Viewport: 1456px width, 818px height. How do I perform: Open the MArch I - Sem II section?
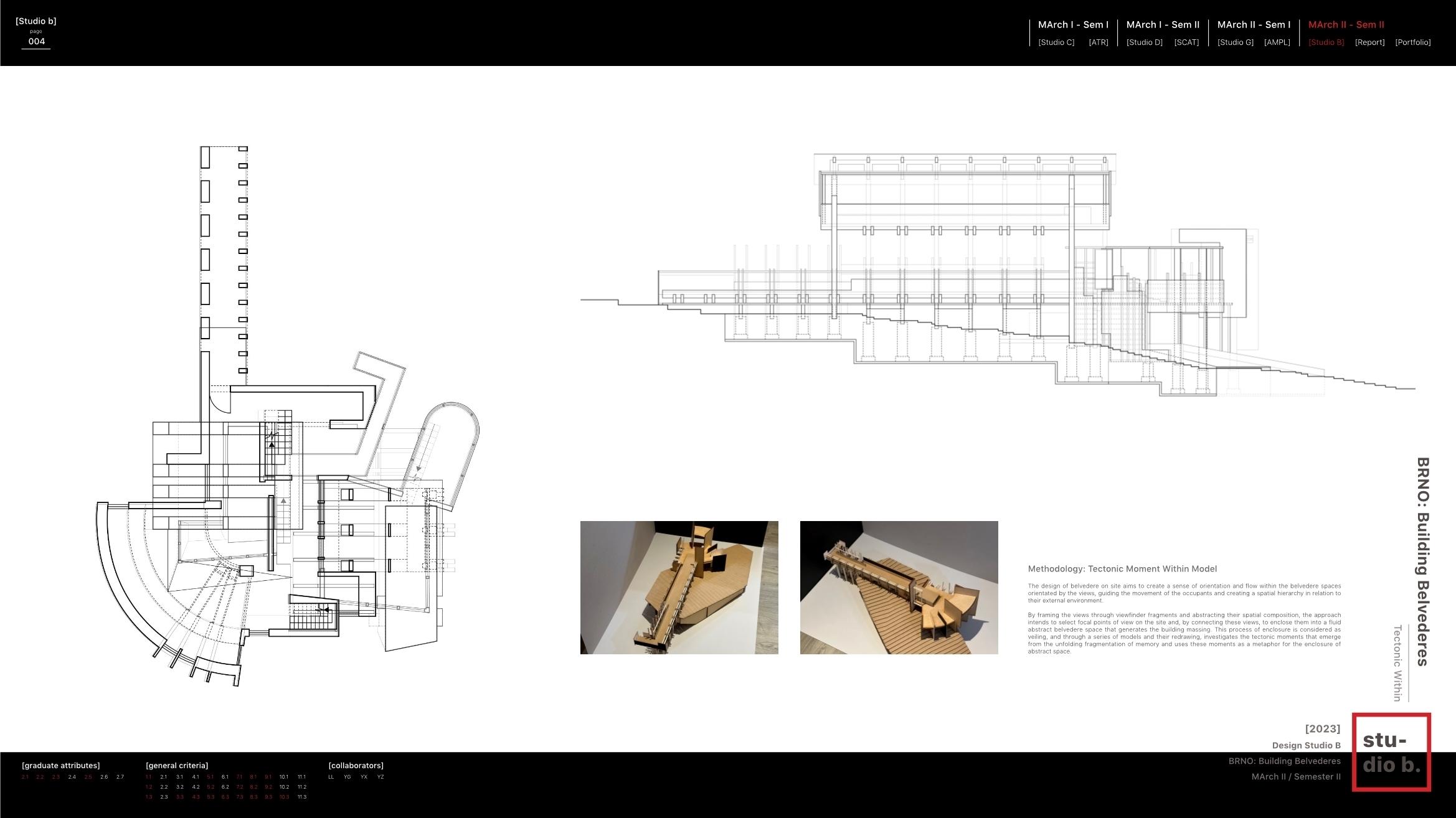click(x=1163, y=25)
